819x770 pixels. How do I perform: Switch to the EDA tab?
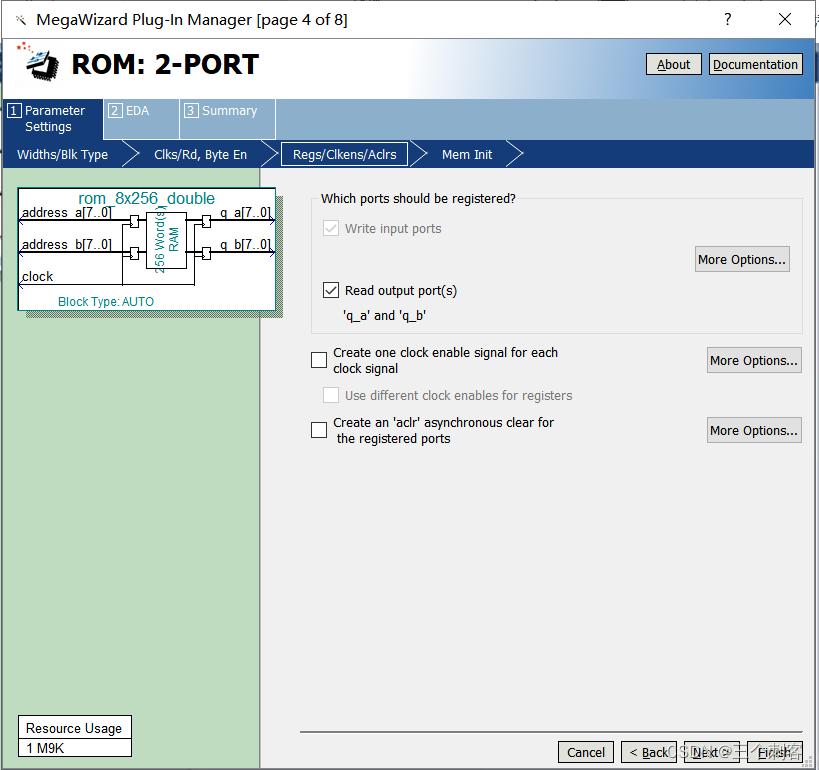(141, 119)
